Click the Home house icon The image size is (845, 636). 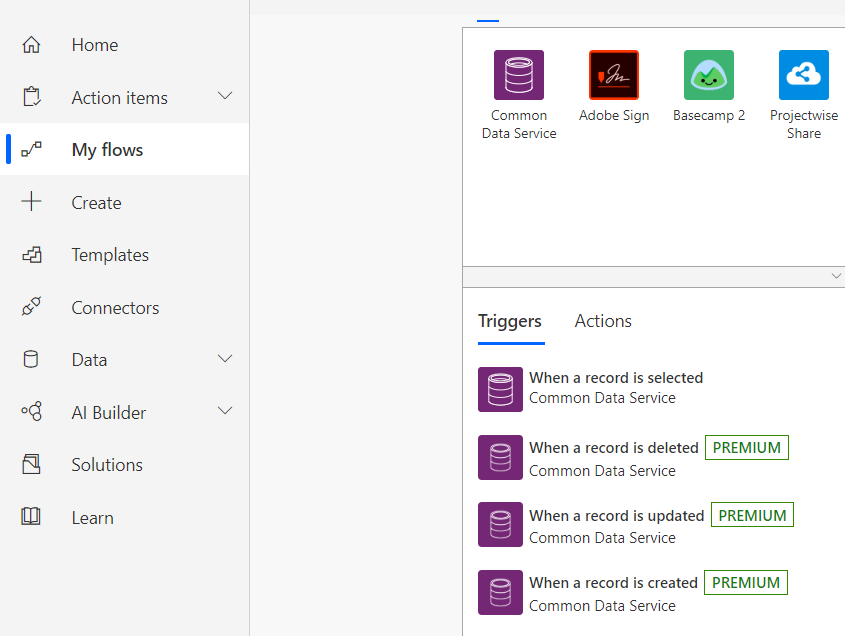coord(31,45)
